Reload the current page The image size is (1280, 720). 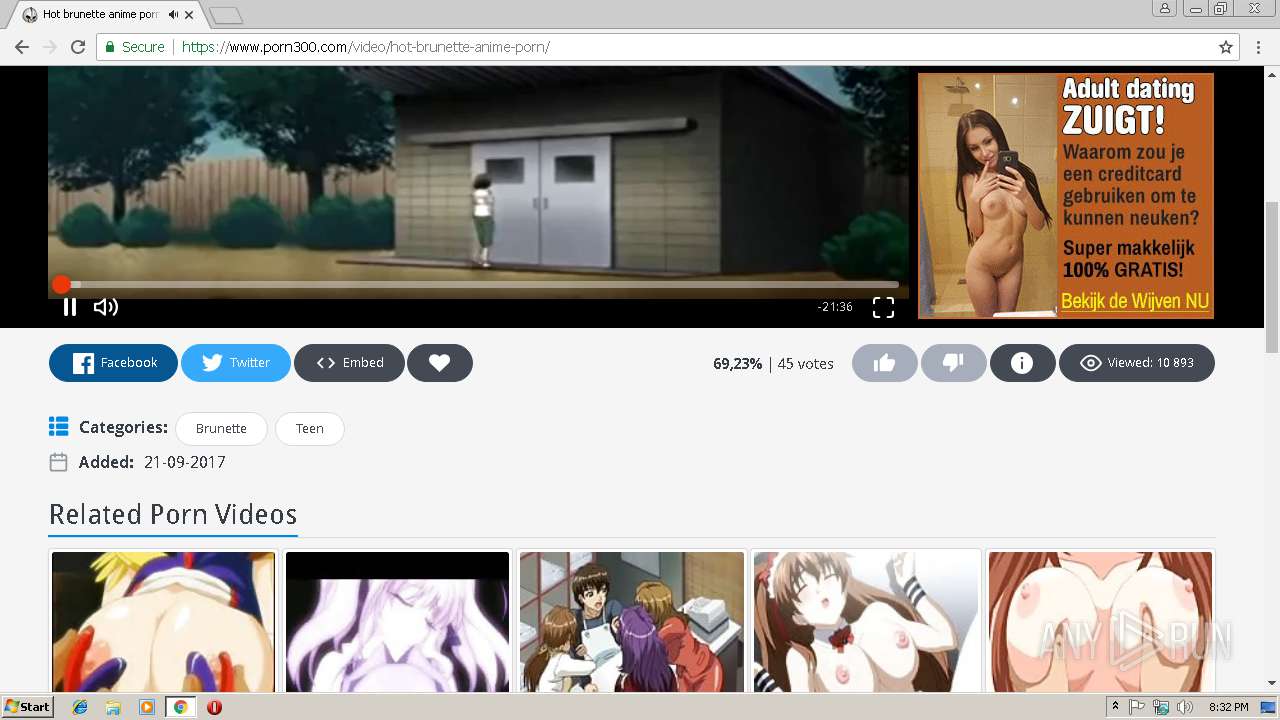pyautogui.click(x=78, y=47)
